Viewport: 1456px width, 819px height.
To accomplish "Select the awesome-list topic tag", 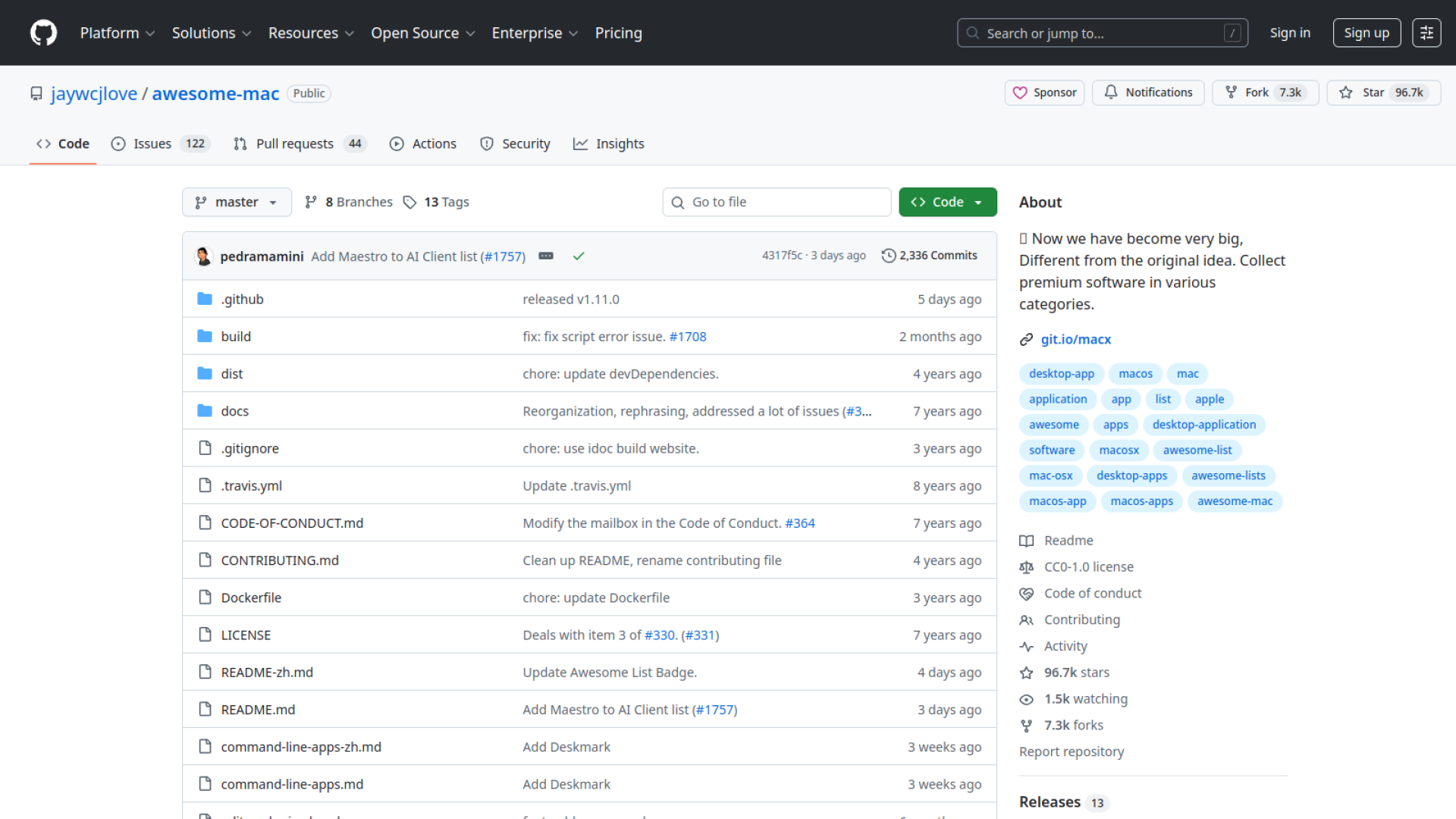I will [x=1197, y=450].
